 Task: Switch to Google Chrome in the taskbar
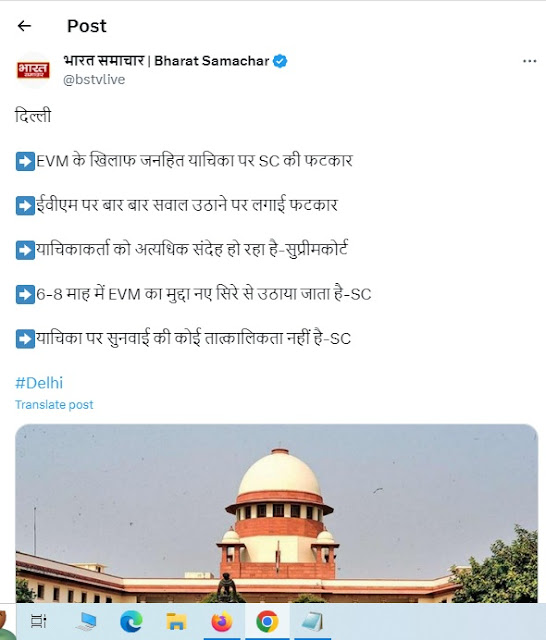[x=267, y=622]
